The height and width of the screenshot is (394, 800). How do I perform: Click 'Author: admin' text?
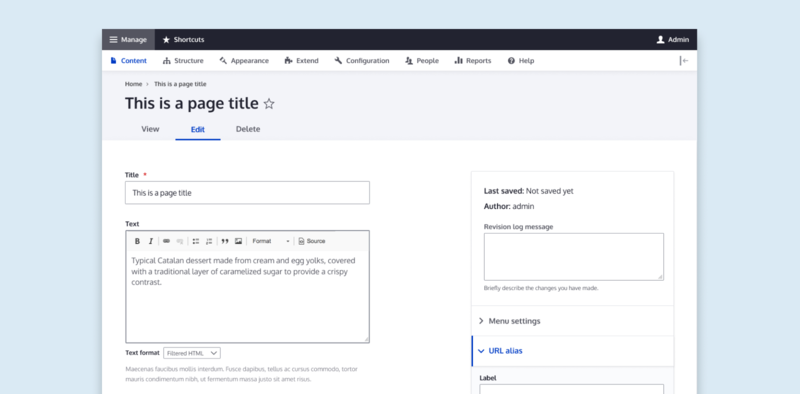[509, 207]
